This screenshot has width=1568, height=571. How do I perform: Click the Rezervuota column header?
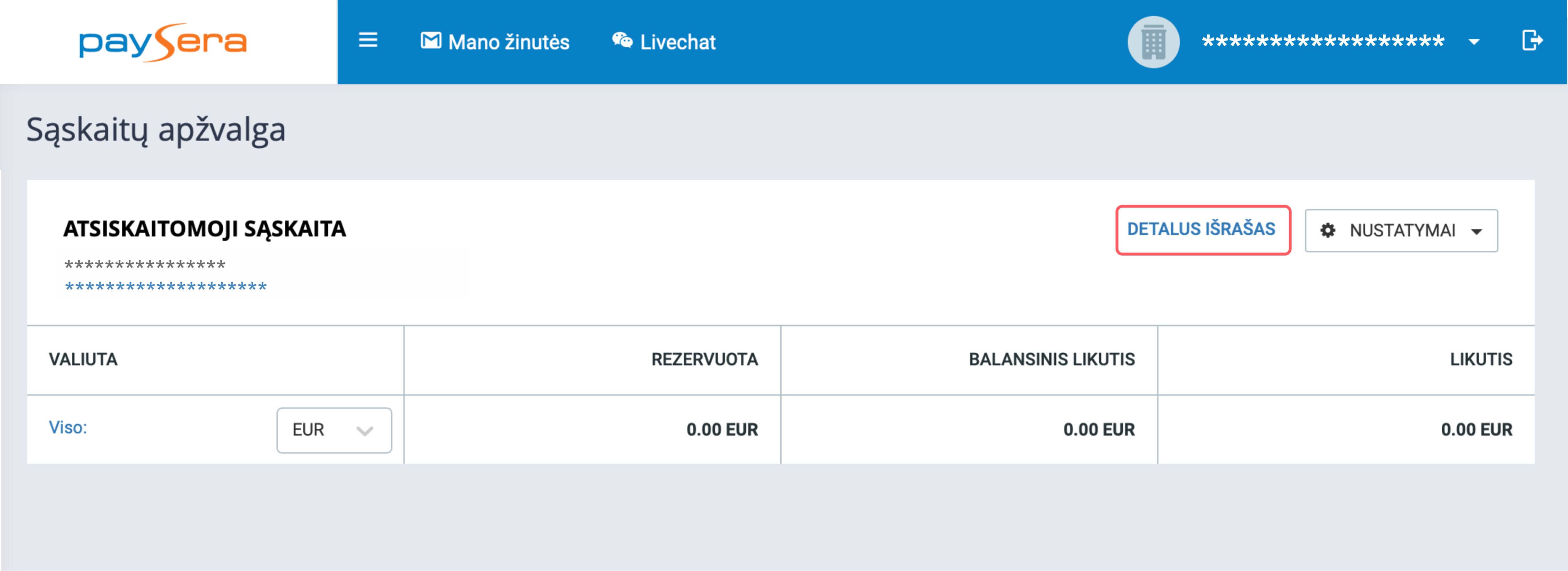704,359
